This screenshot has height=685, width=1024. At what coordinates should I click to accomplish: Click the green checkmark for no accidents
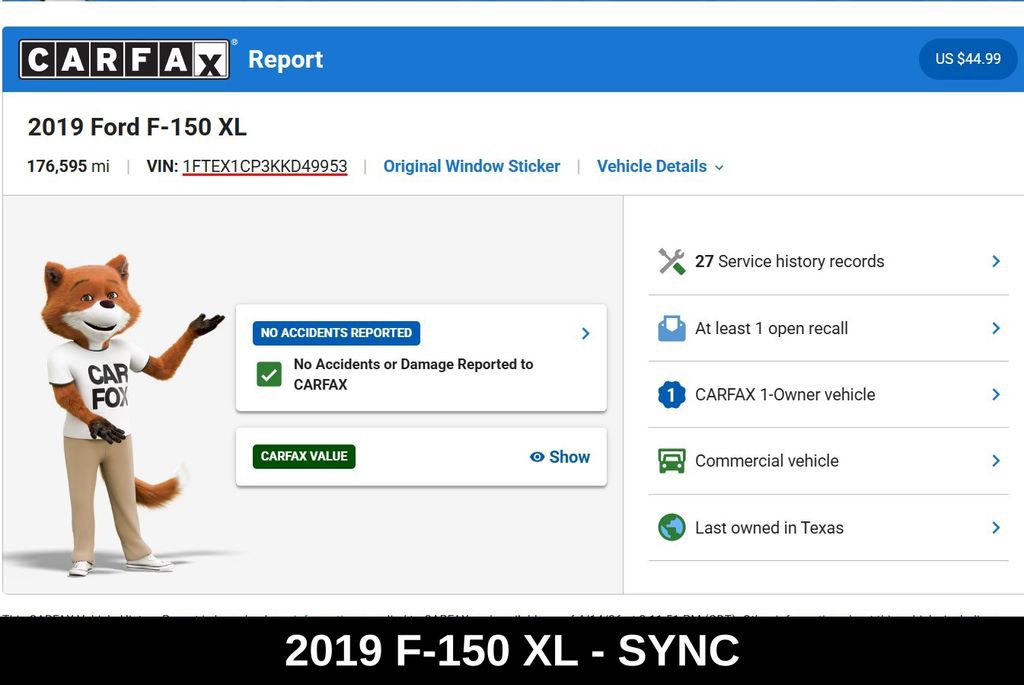269,374
